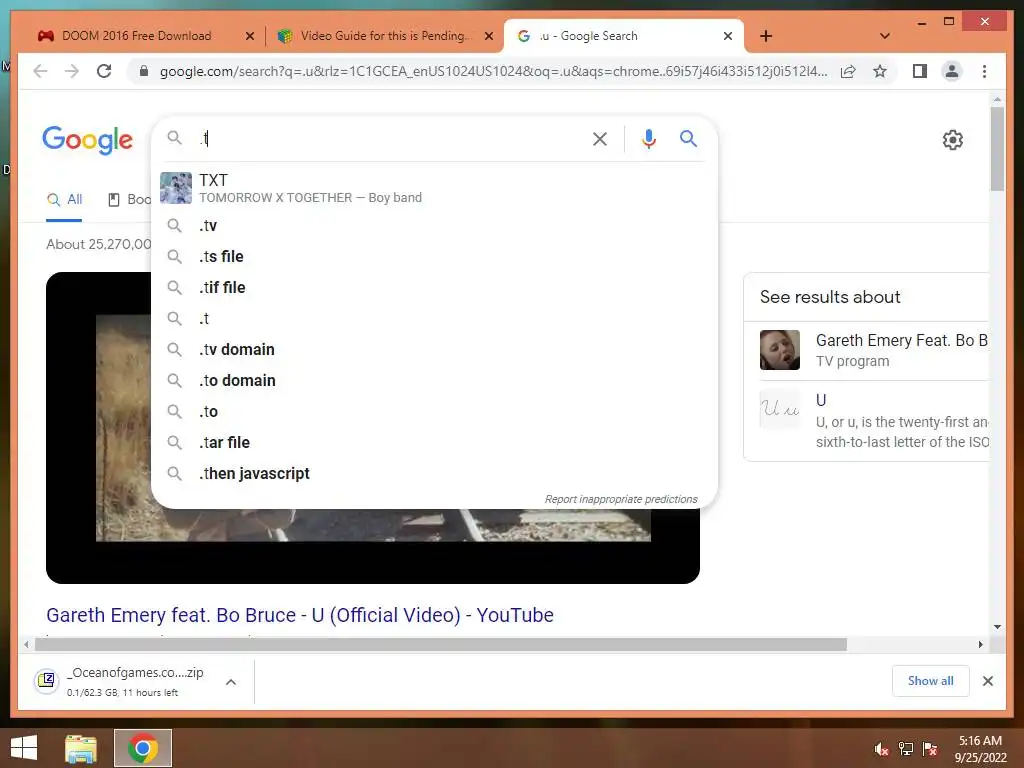
Task: Open Gareth Emery Feat. Bo B TV program result
Action: tap(874, 350)
